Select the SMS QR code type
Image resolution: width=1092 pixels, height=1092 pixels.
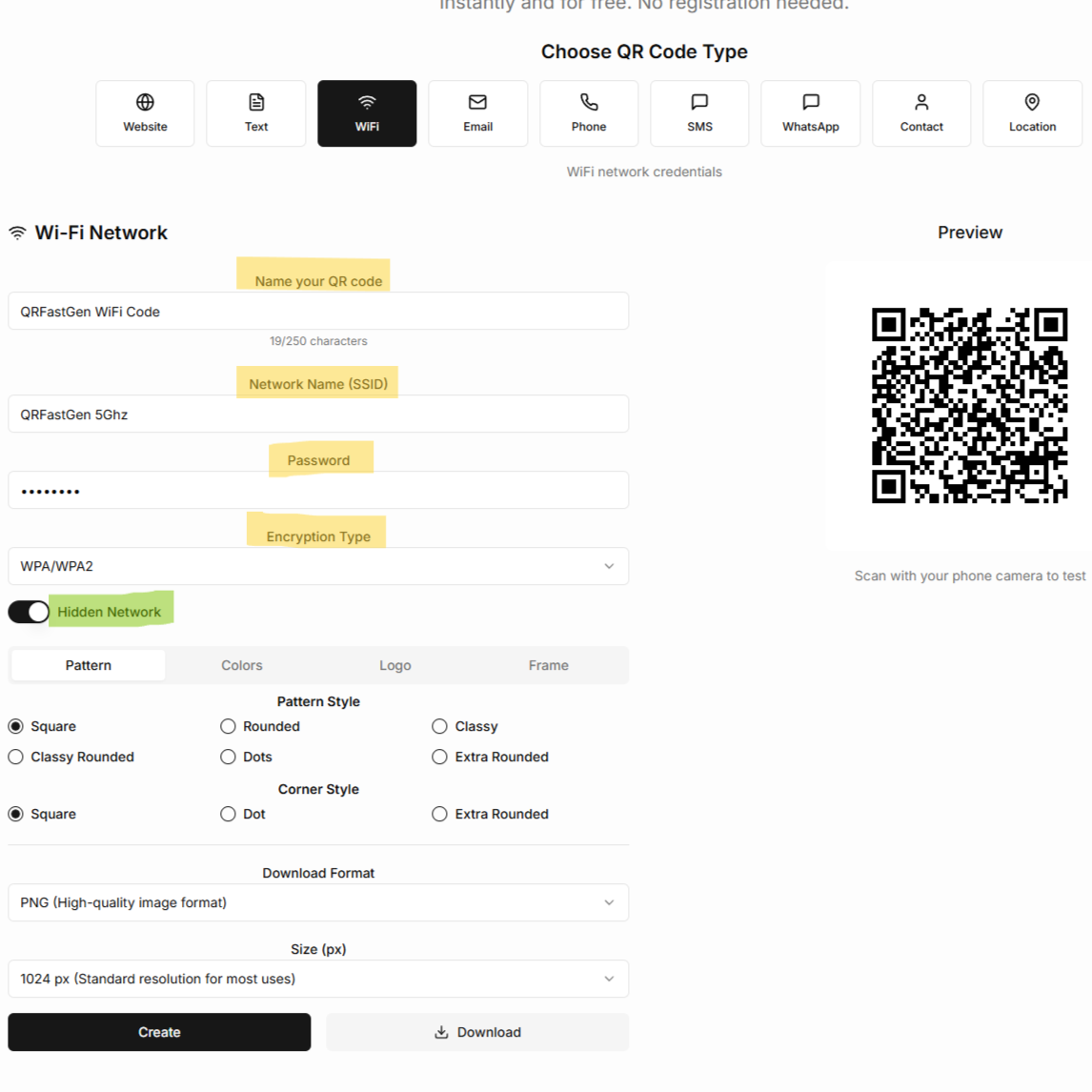700,113
